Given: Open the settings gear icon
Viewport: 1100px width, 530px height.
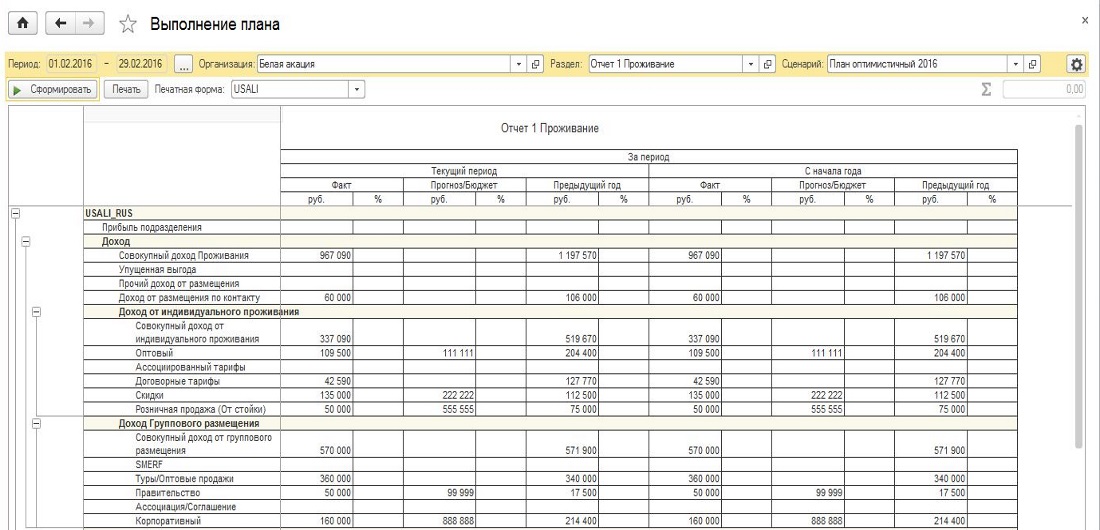Looking at the screenshot, I should click(x=1077, y=64).
